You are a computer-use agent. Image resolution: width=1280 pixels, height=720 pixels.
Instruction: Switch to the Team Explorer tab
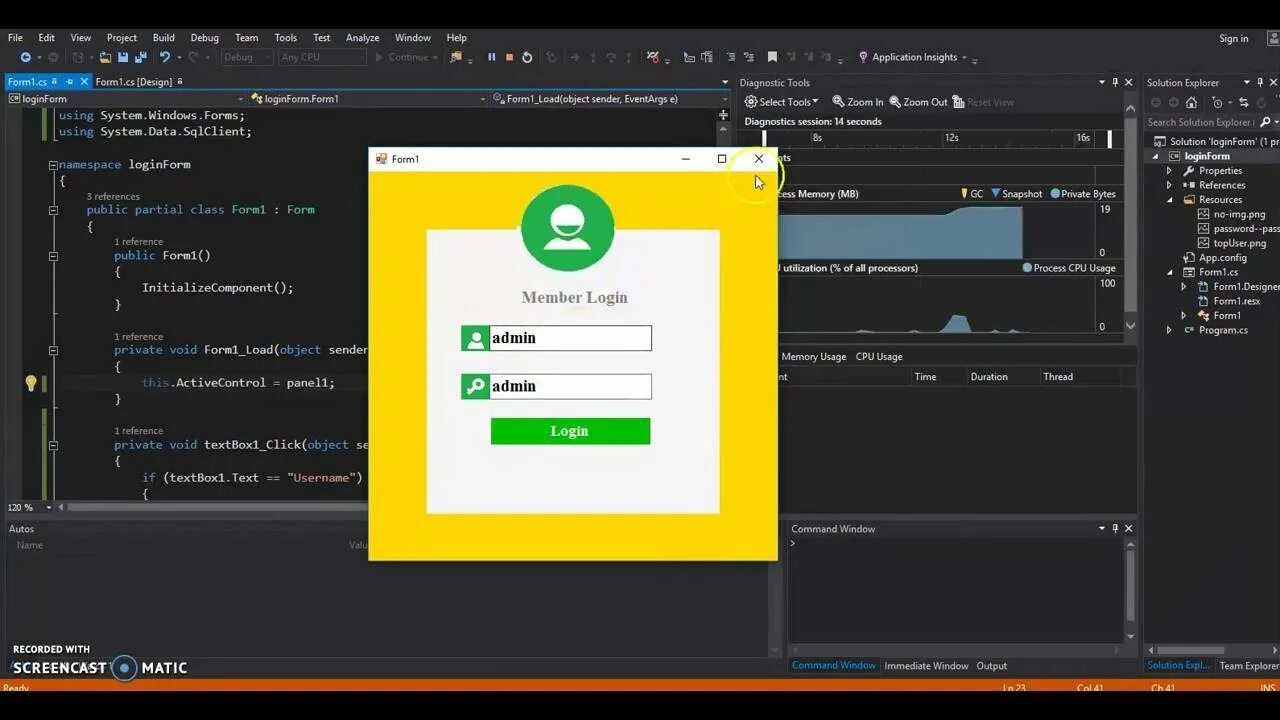click(x=1248, y=666)
